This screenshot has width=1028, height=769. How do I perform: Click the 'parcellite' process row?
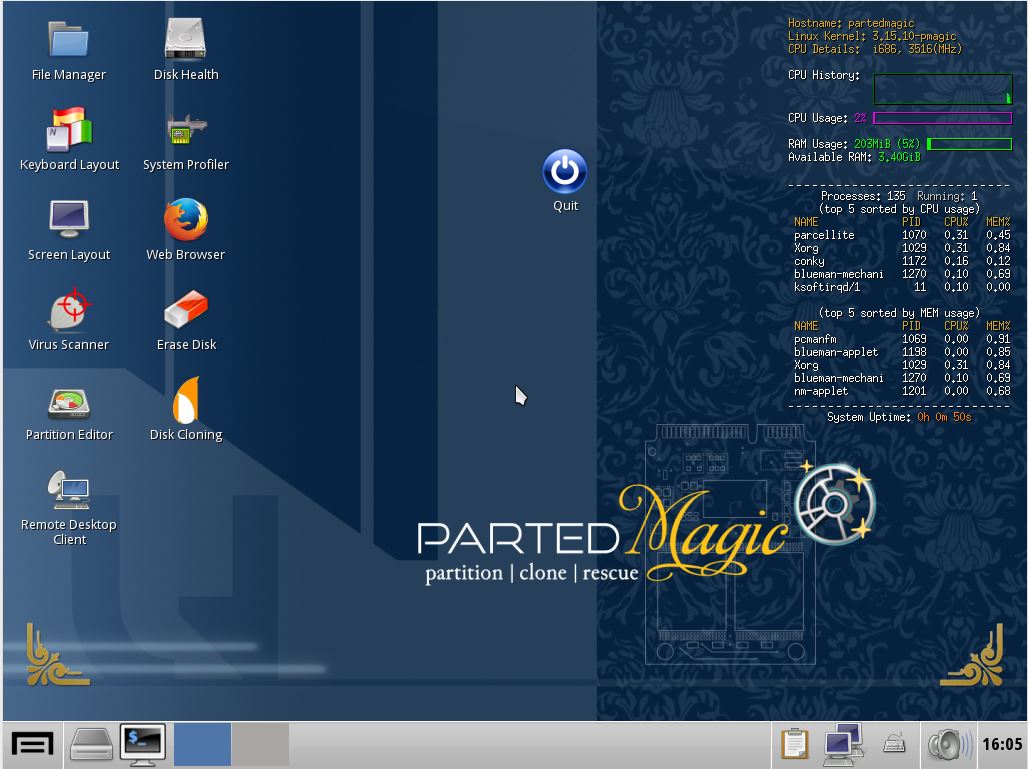point(902,235)
